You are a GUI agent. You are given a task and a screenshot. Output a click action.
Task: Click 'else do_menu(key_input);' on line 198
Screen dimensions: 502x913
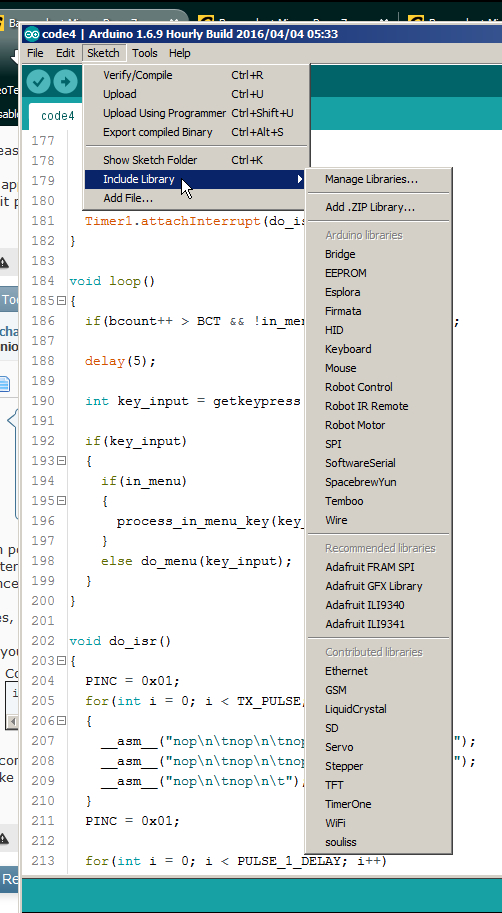click(x=196, y=561)
